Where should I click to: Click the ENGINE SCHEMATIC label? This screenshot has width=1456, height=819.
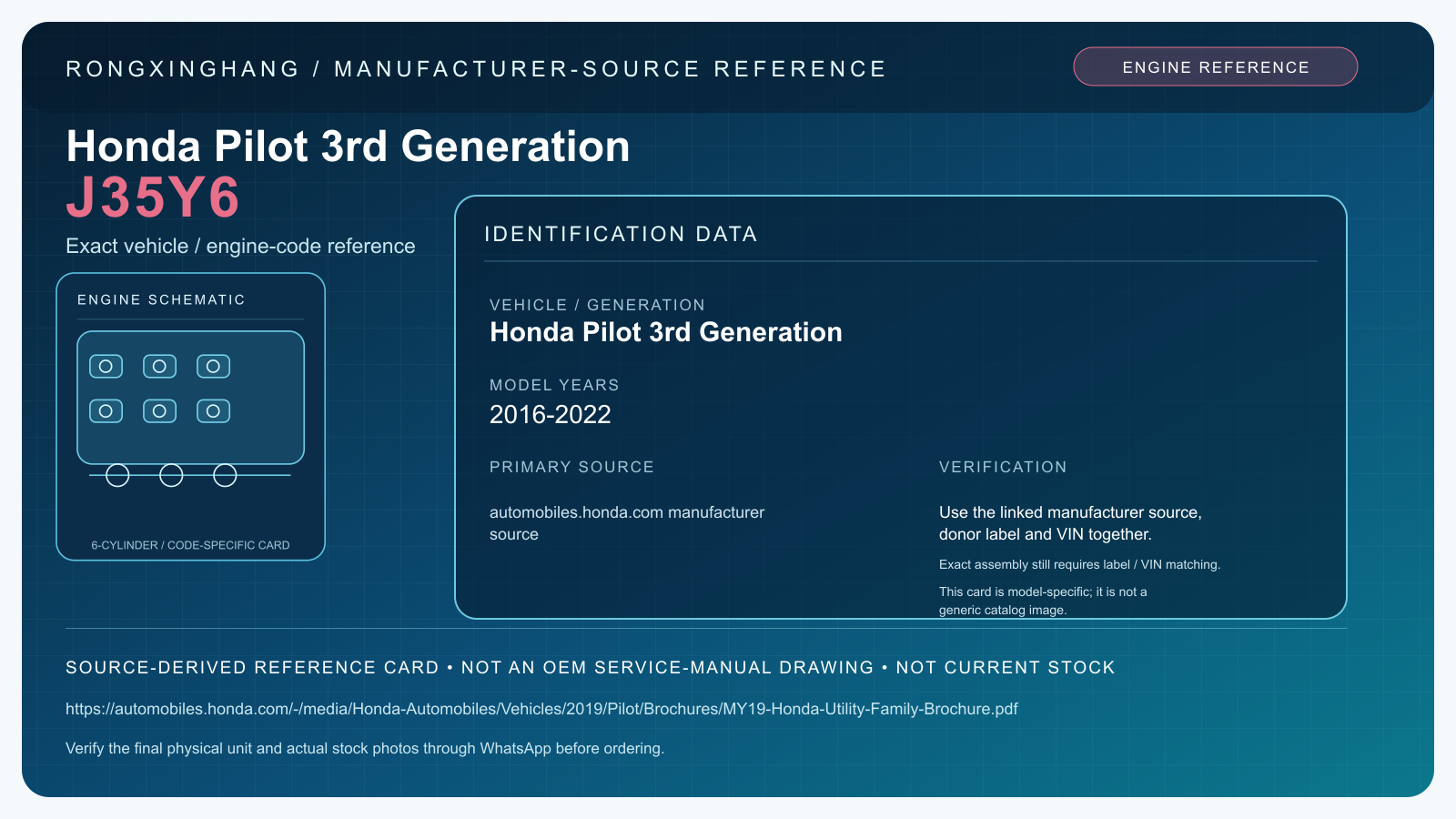[161, 299]
